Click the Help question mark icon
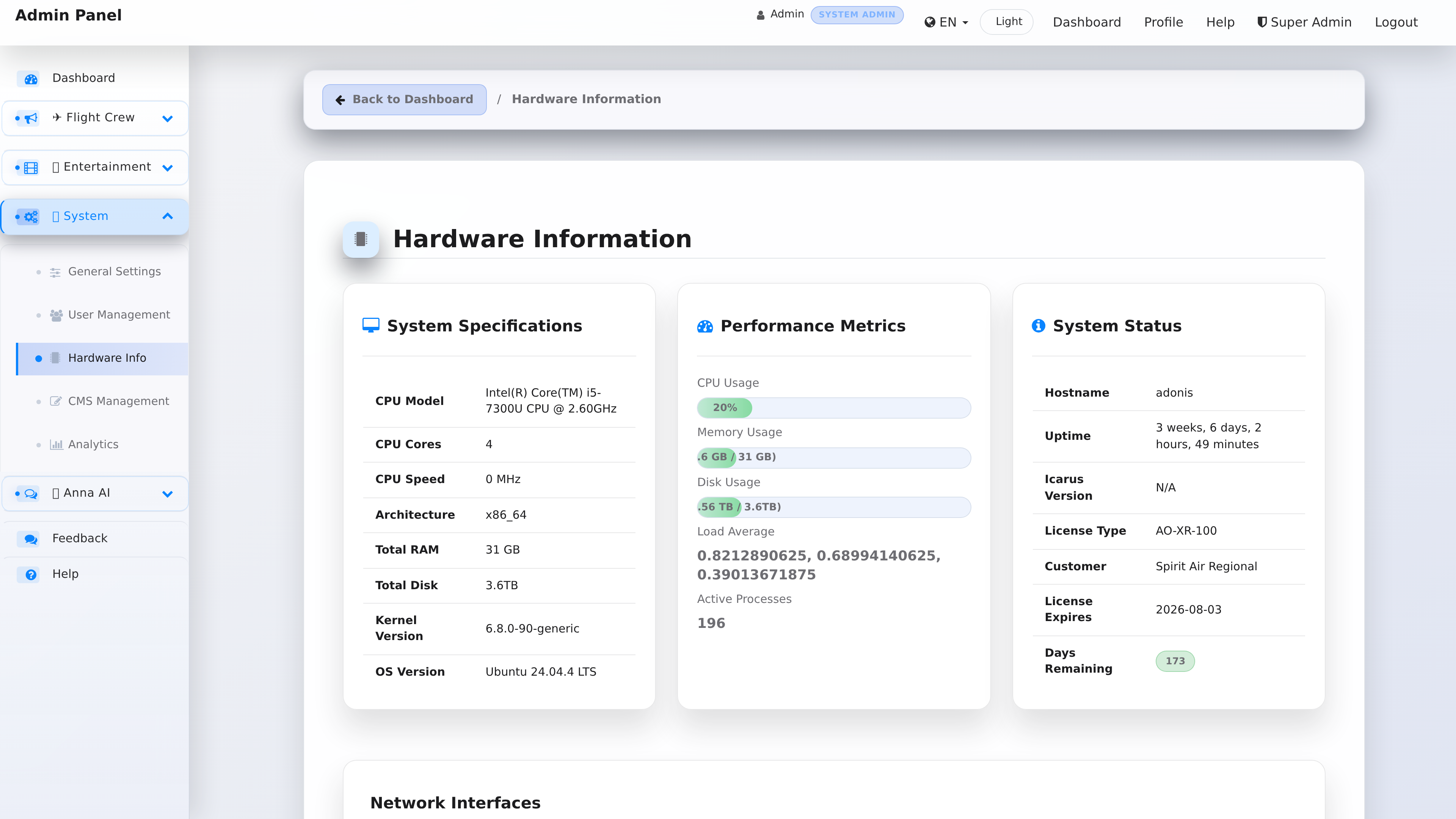1456x819 pixels. click(x=30, y=575)
